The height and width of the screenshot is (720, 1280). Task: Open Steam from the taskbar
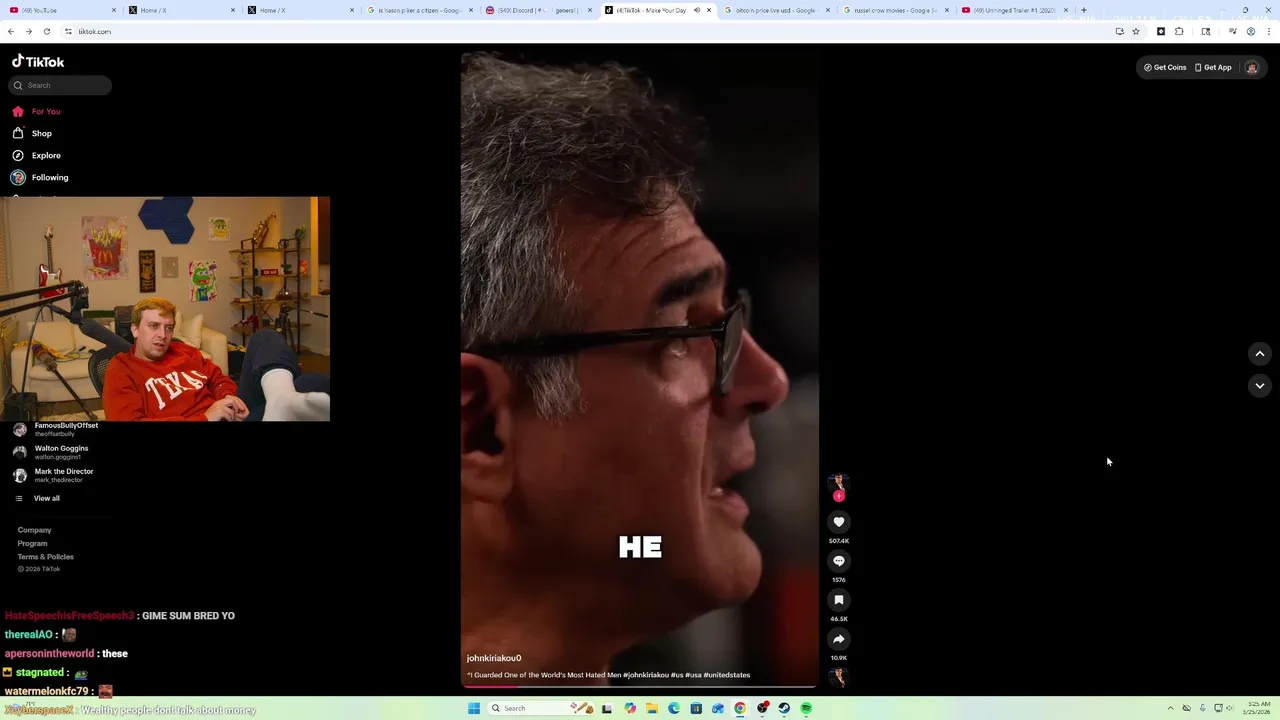click(784, 708)
